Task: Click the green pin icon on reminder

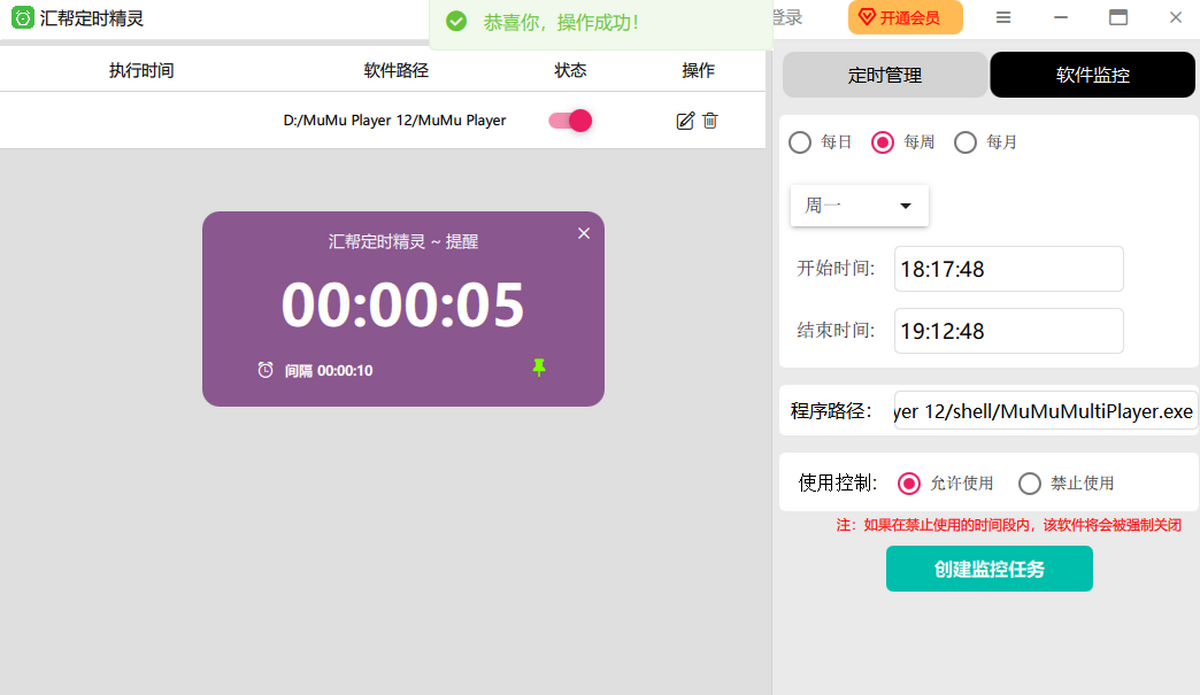Action: (x=539, y=369)
